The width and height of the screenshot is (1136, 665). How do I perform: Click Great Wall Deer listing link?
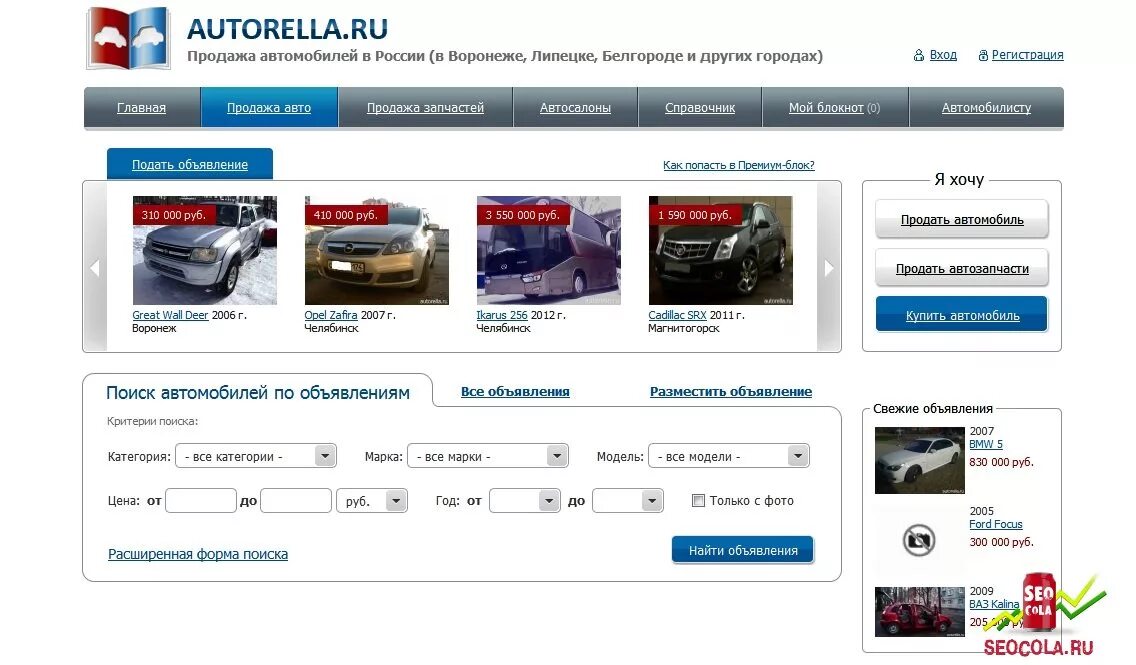(x=170, y=315)
